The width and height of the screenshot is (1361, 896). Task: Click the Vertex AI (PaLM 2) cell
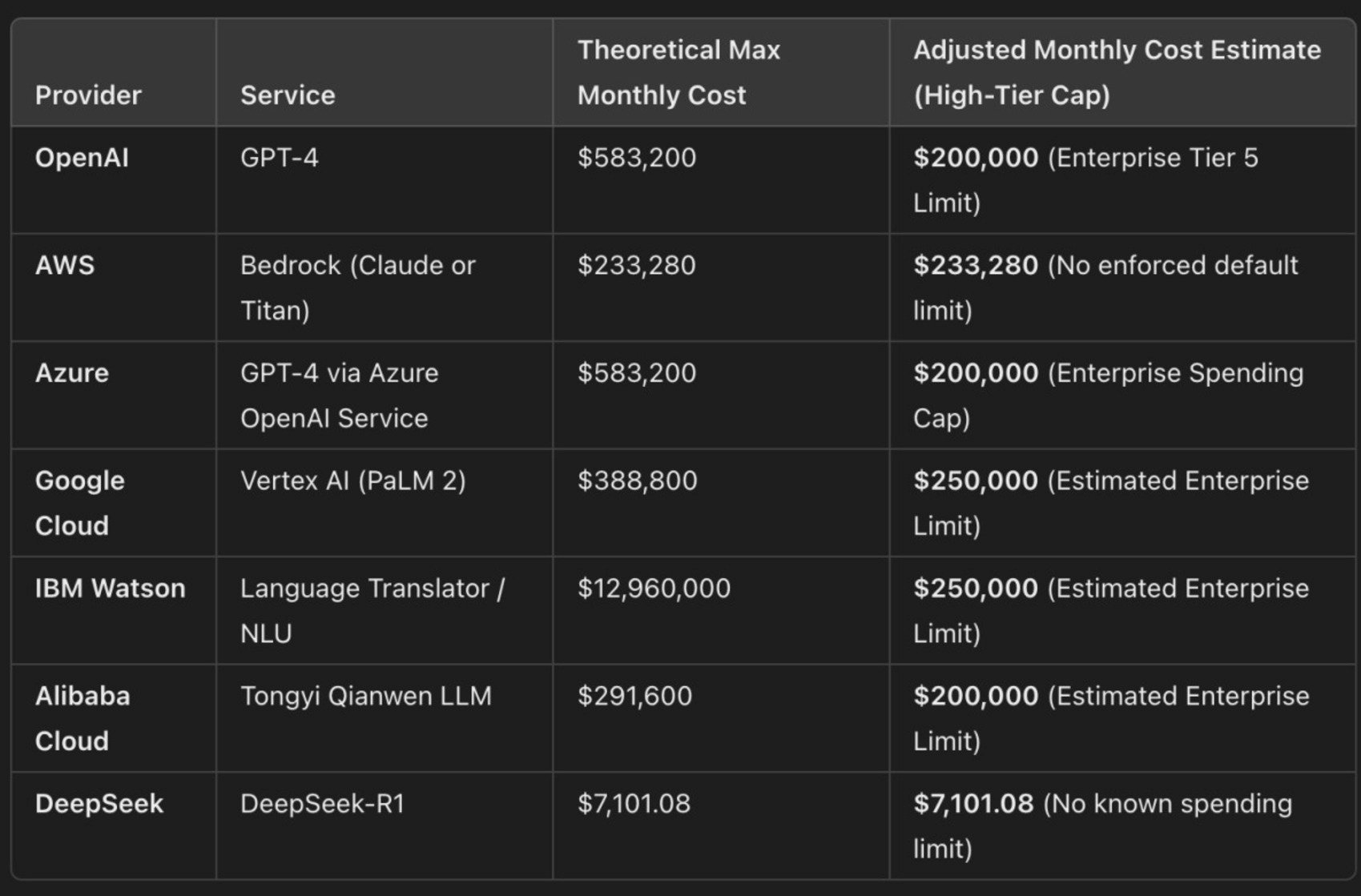coord(352,480)
